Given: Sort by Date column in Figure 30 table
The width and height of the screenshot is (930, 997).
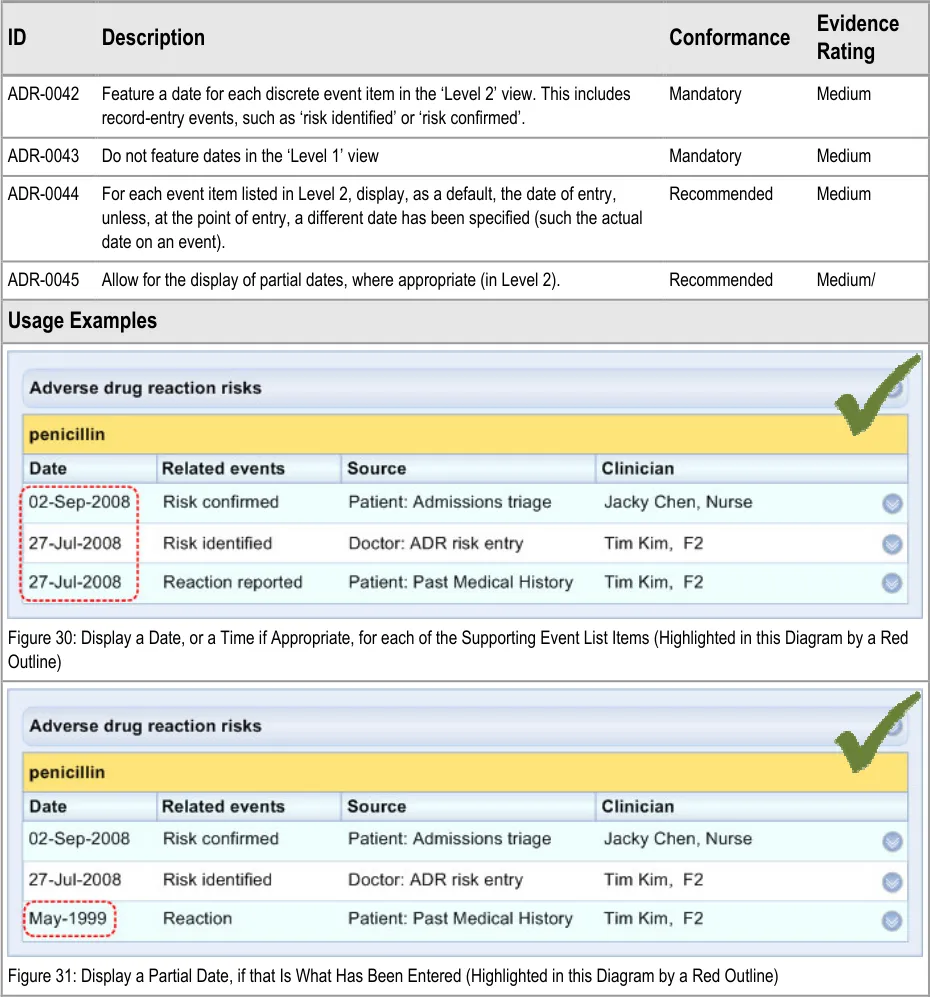Looking at the screenshot, I should (x=48, y=468).
